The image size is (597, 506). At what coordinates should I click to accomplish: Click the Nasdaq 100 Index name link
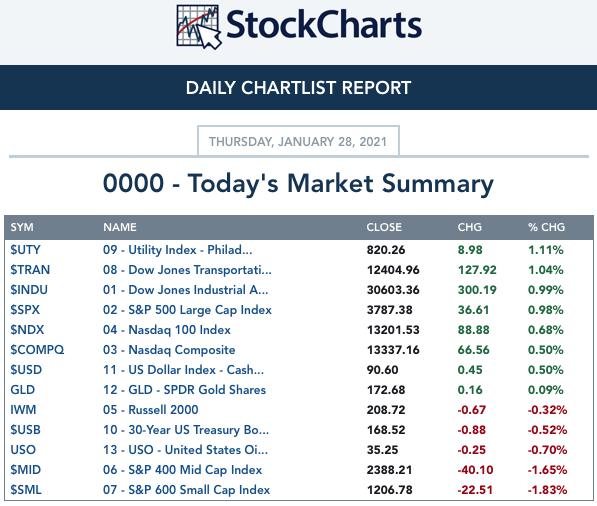(x=167, y=330)
